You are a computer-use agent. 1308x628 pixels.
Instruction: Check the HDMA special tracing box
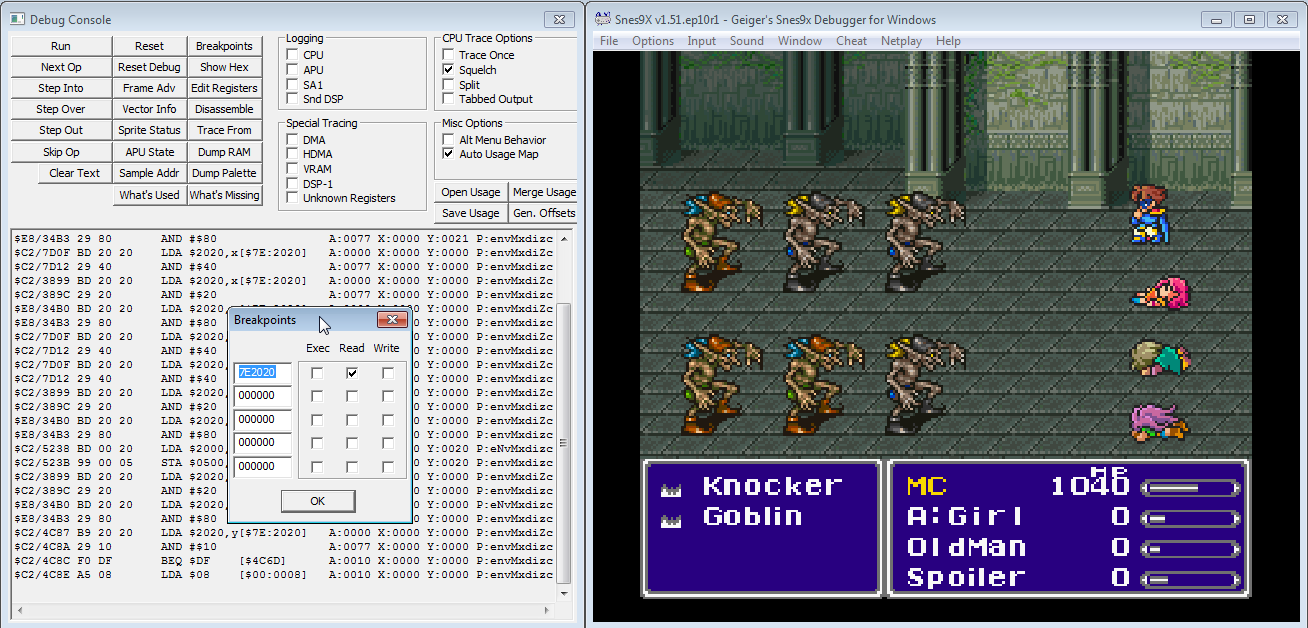point(292,154)
